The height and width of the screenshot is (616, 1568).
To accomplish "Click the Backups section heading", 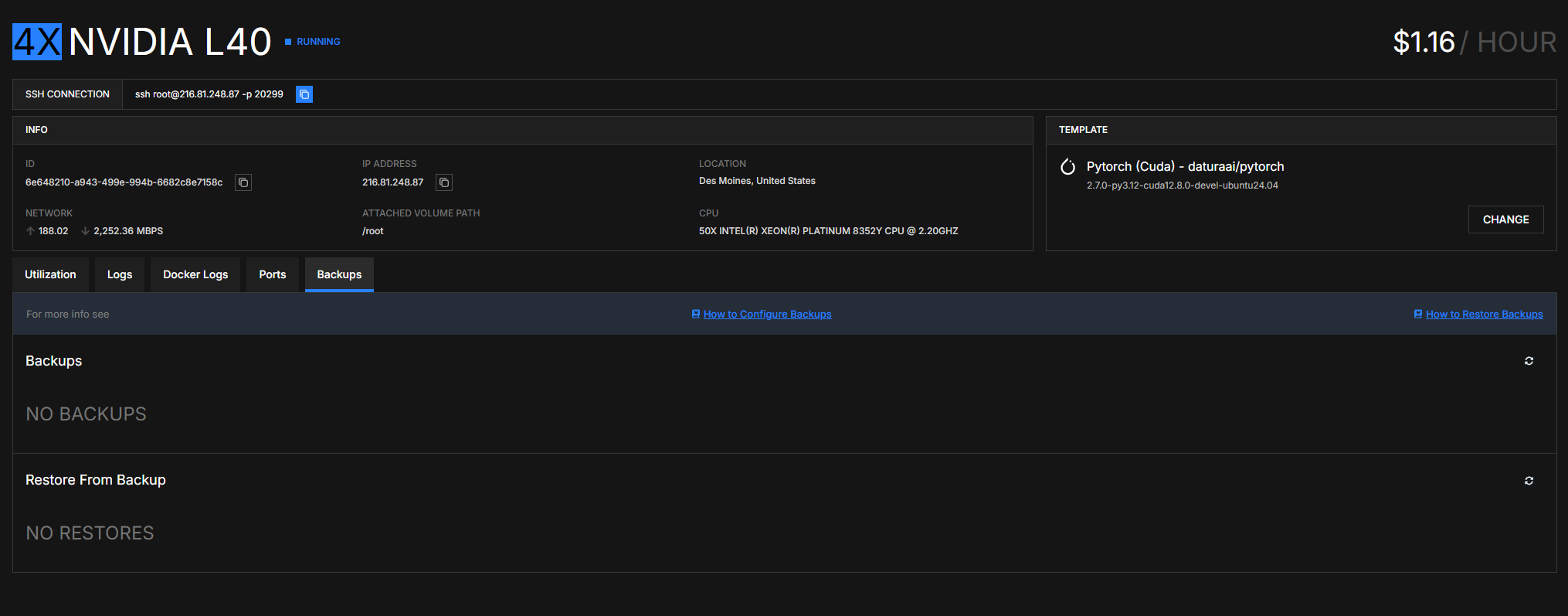I will [53, 361].
